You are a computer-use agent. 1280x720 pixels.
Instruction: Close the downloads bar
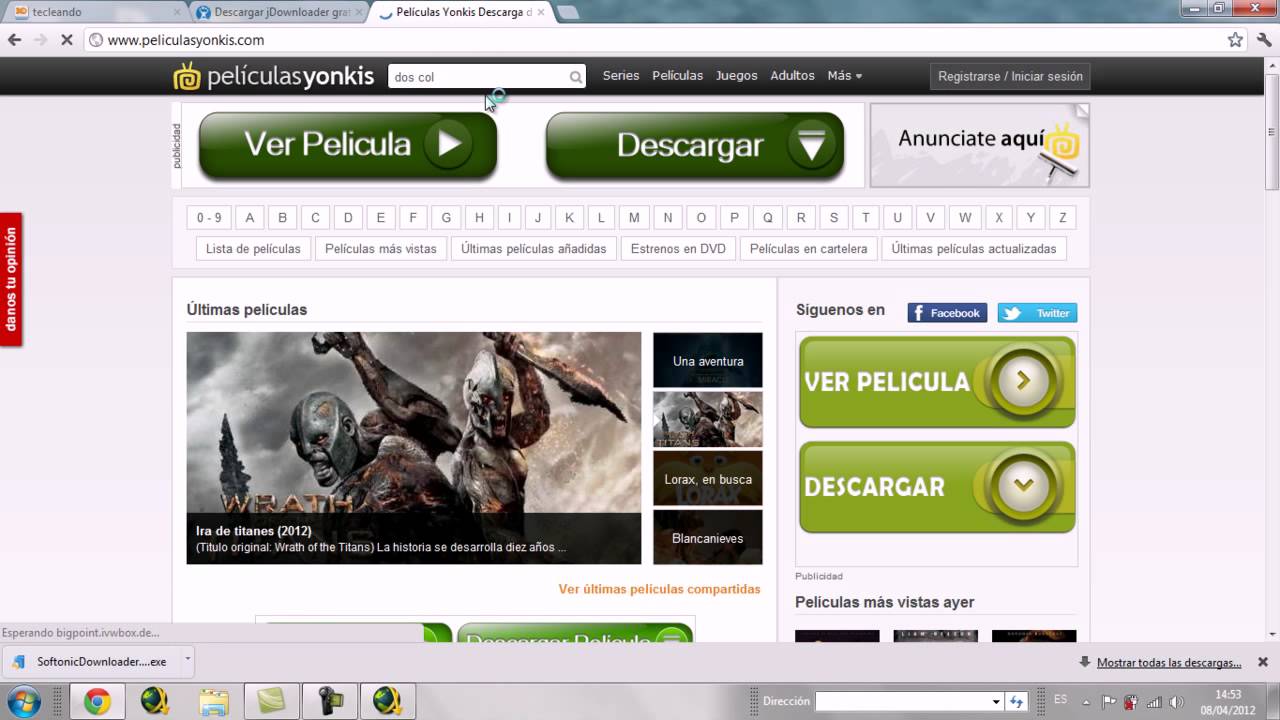tap(1263, 662)
